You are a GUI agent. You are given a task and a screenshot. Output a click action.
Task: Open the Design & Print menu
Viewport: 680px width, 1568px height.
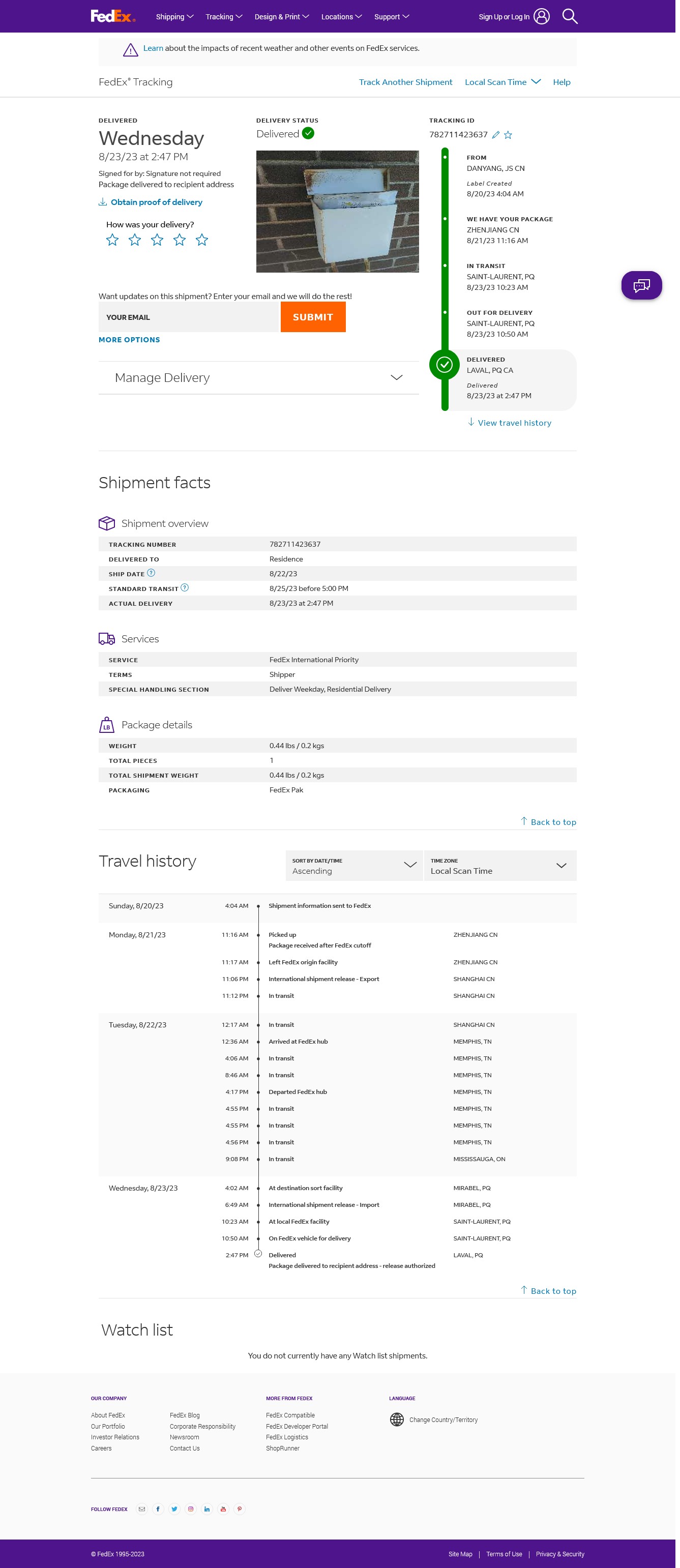[x=282, y=17]
